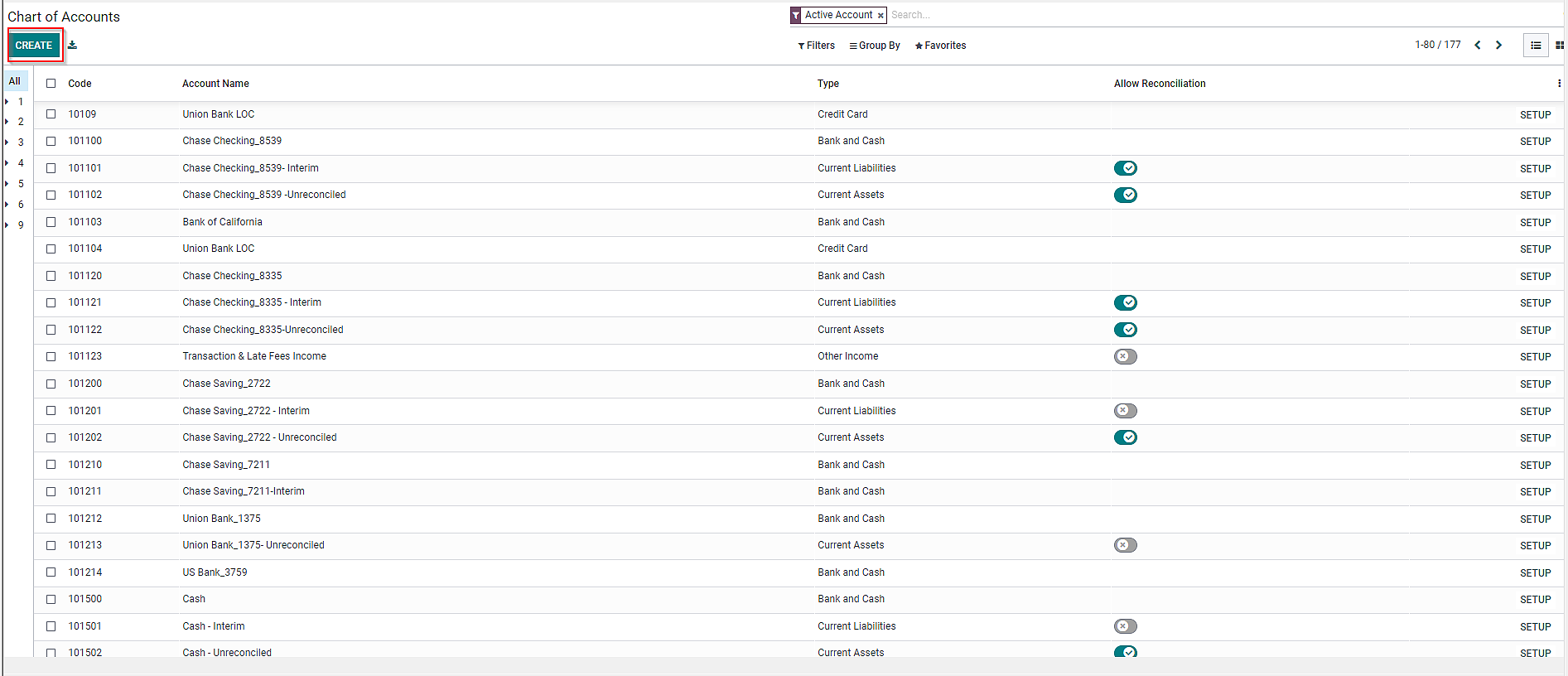This screenshot has width=1568, height=676.
Task: Toggle reconciliation for Chase Saving_2722 - Unreconciled
Action: pyautogui.click(x=1125, y=437)
